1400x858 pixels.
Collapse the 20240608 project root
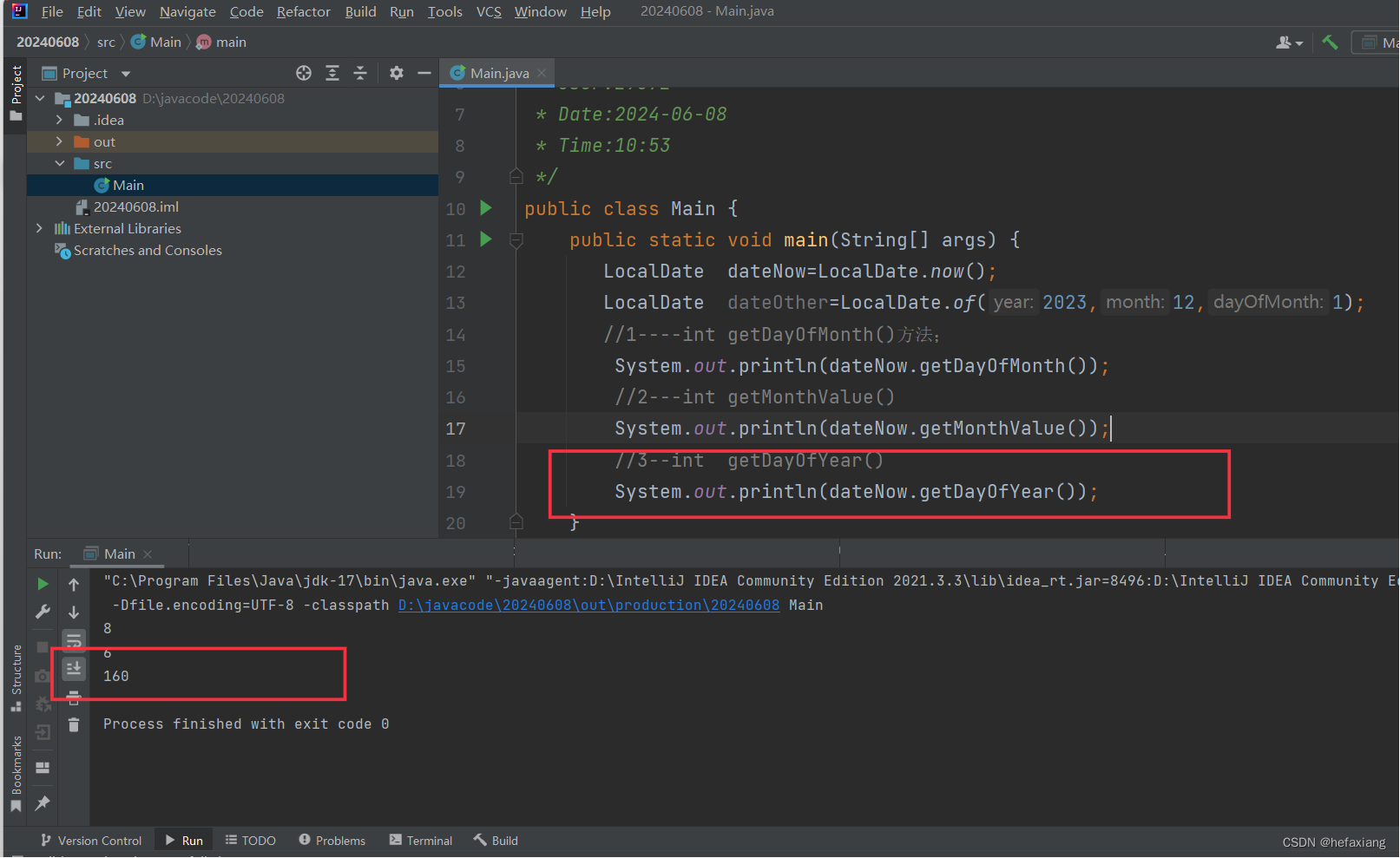point(40,98)
